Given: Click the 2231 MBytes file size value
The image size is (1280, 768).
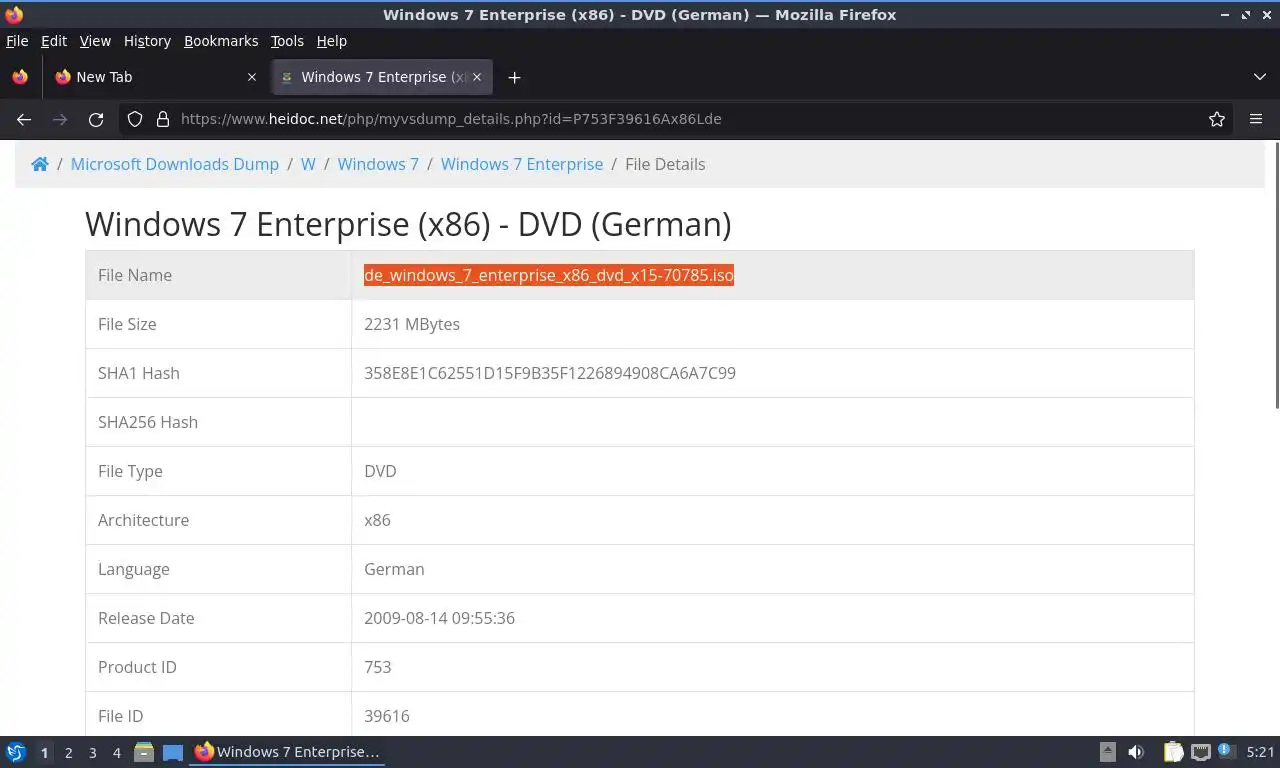Looking at the screenshot, I should [x=412, y=324].
